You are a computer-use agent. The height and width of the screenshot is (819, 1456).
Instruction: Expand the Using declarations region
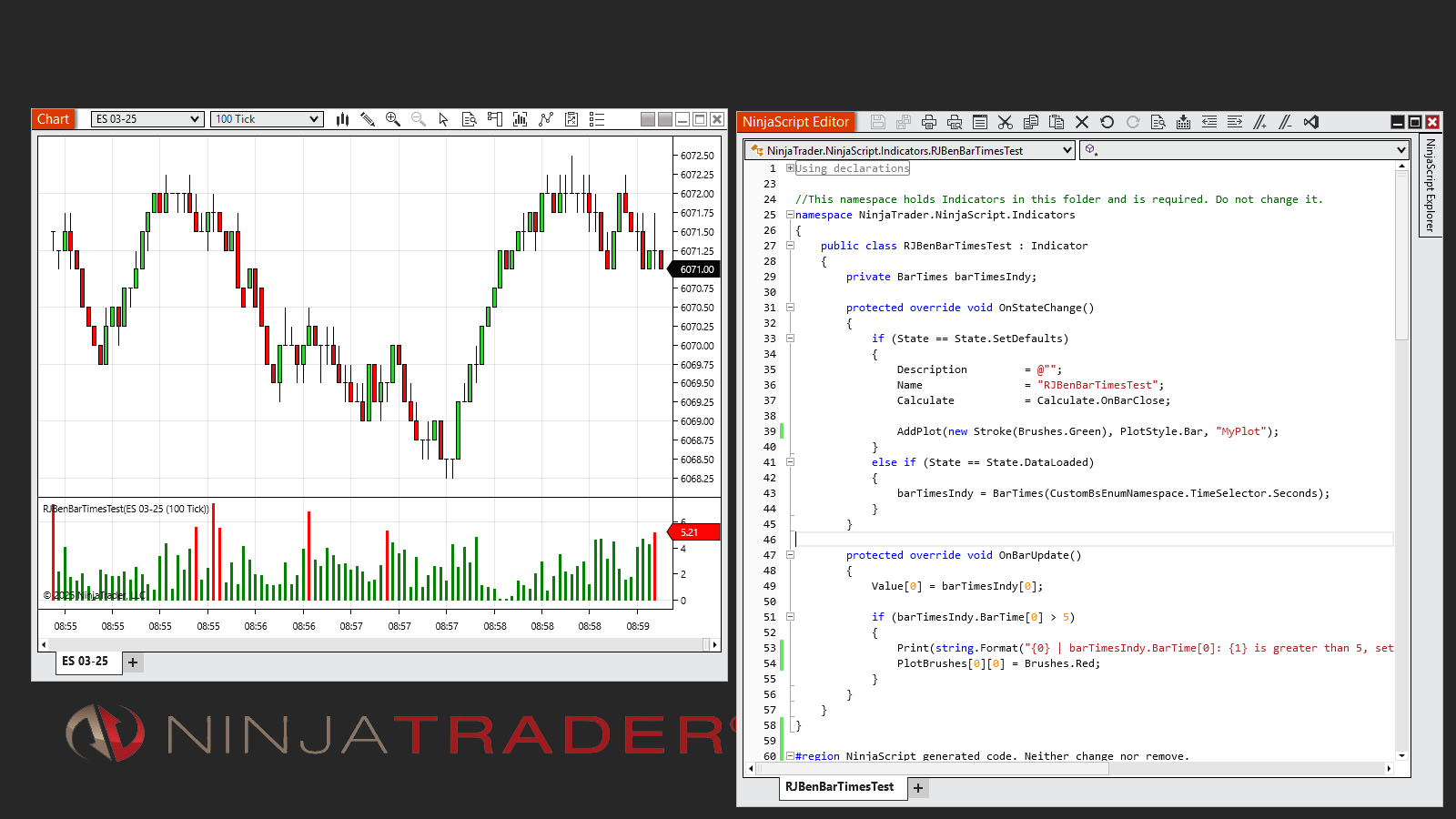790,168
